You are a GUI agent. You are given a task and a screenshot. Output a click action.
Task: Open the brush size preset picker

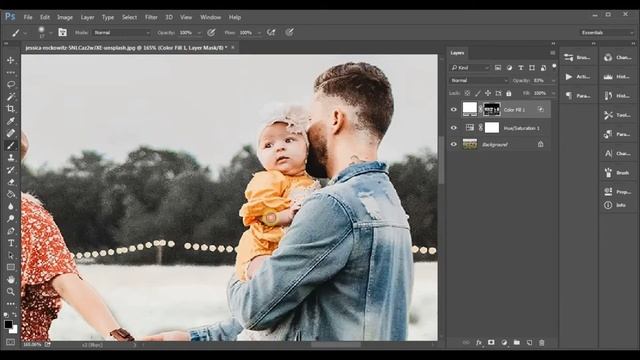(x=51, y=33)
